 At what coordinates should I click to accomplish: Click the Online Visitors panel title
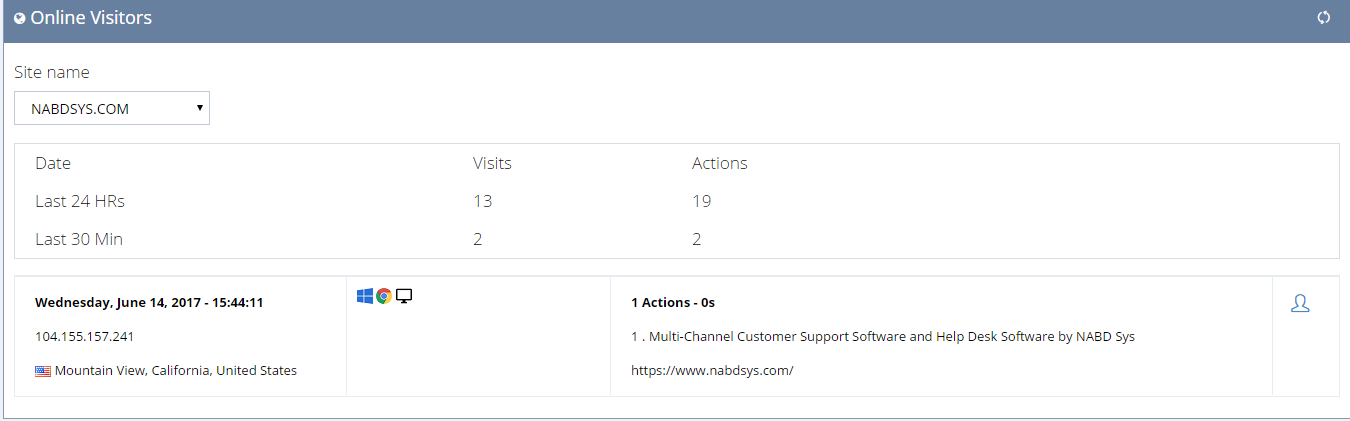coord(91,18)
